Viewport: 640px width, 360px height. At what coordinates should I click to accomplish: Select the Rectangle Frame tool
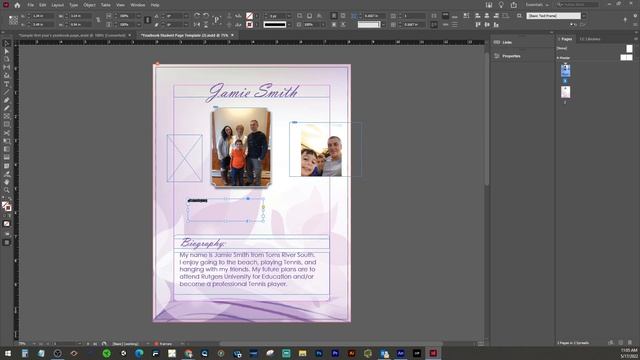point(7,117)
